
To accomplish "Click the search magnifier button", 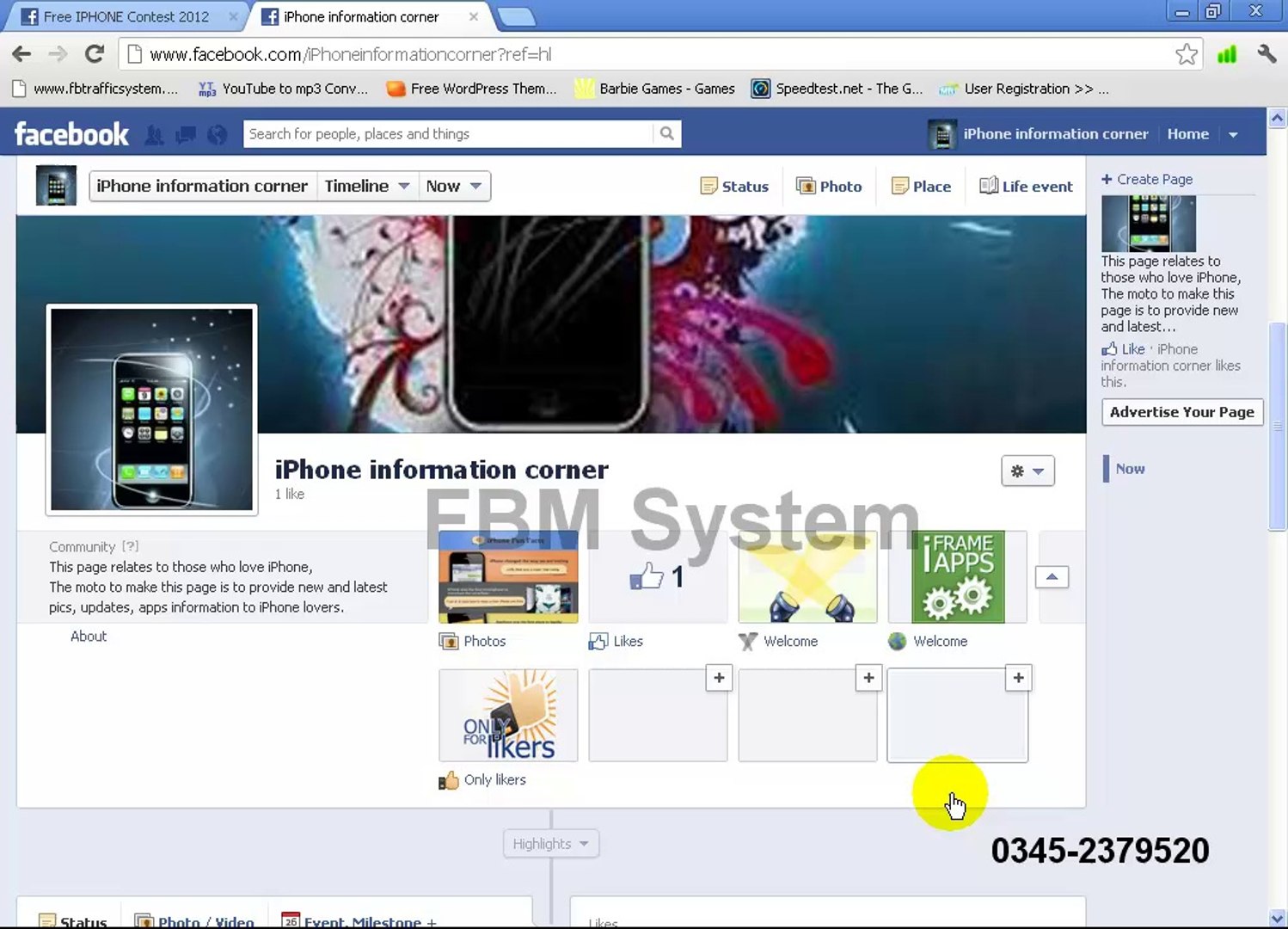I will [667, 133].
